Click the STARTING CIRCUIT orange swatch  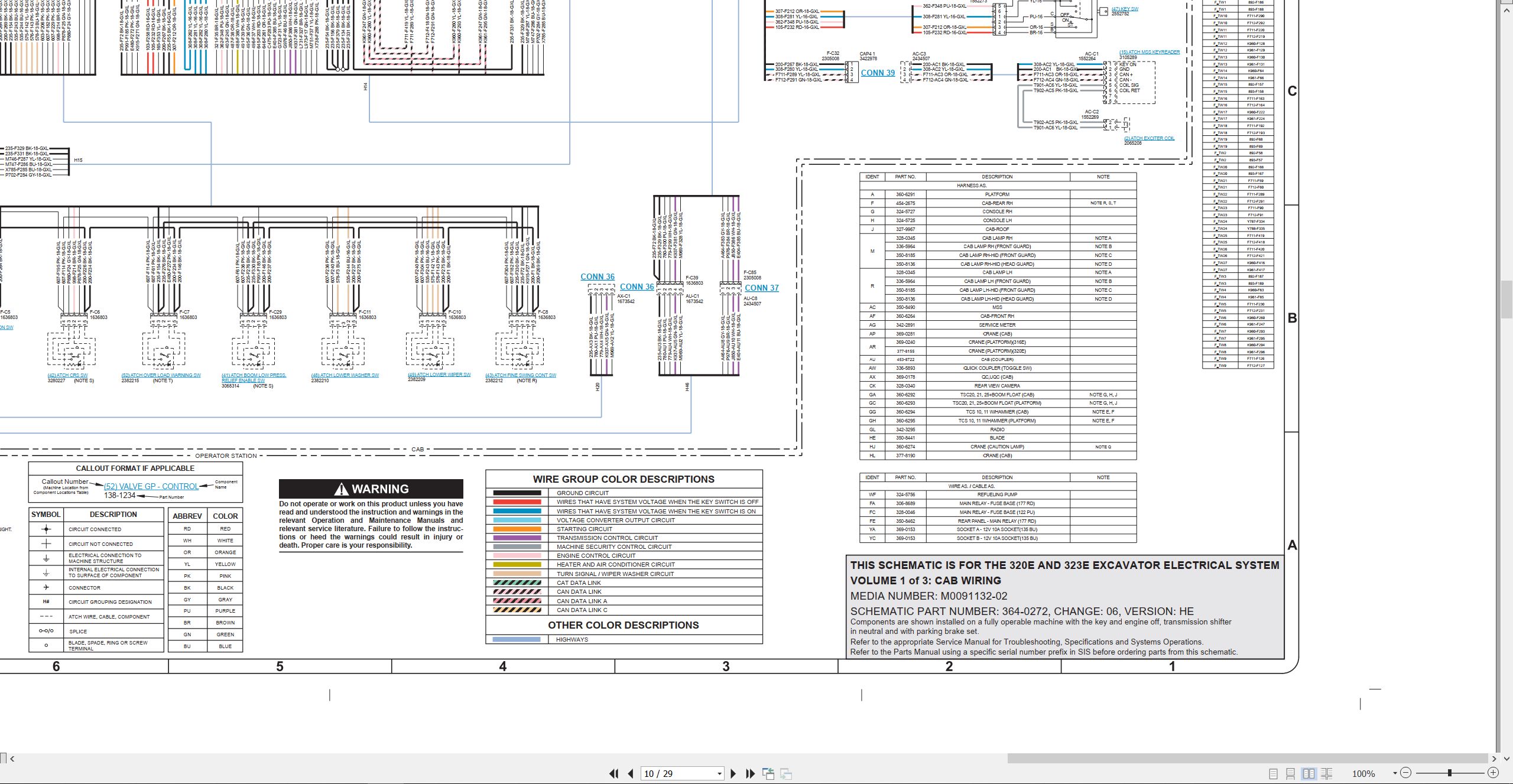coord(517,529)
